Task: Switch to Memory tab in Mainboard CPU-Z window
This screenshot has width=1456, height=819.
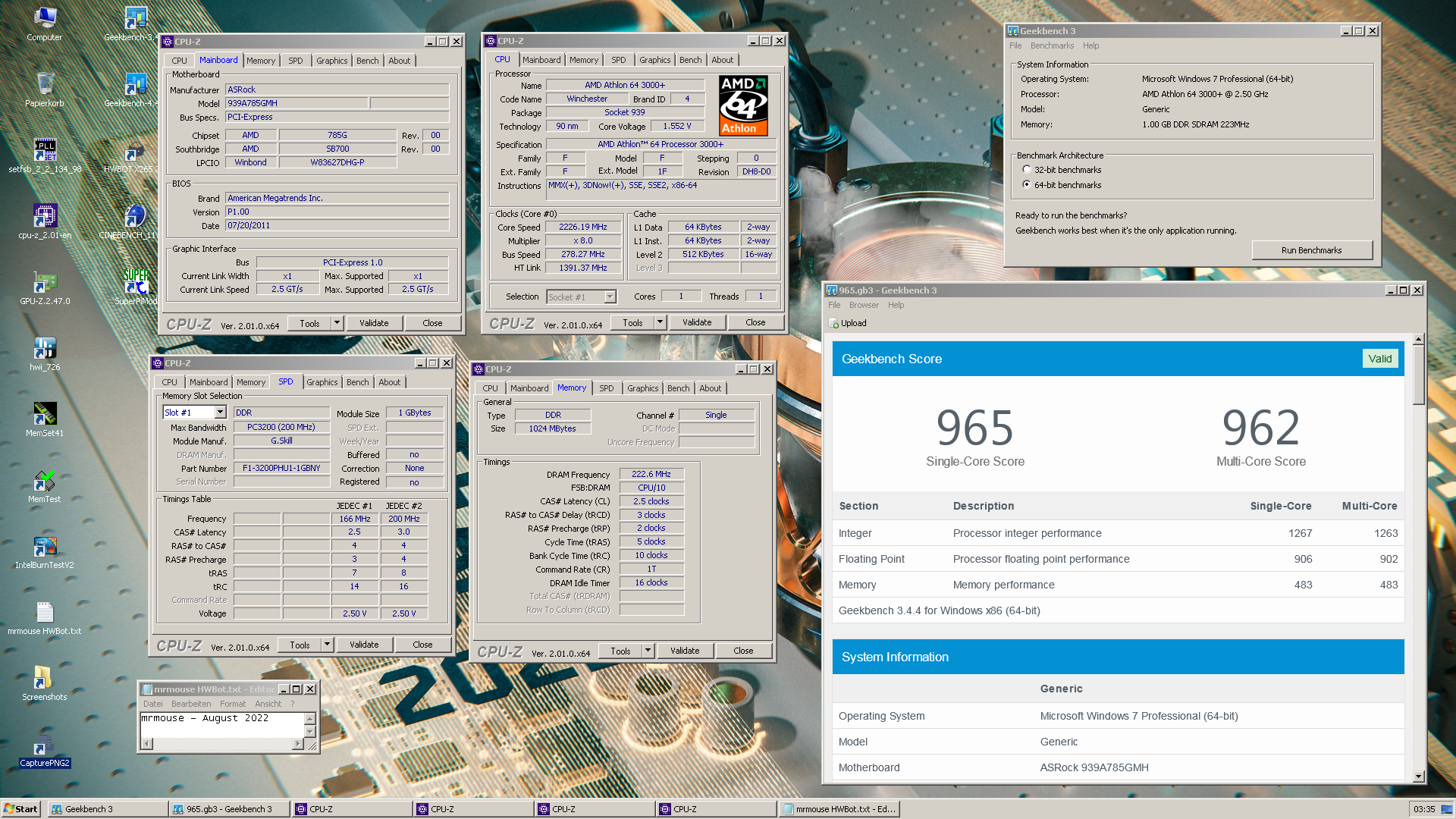Action: coord(261,61)
